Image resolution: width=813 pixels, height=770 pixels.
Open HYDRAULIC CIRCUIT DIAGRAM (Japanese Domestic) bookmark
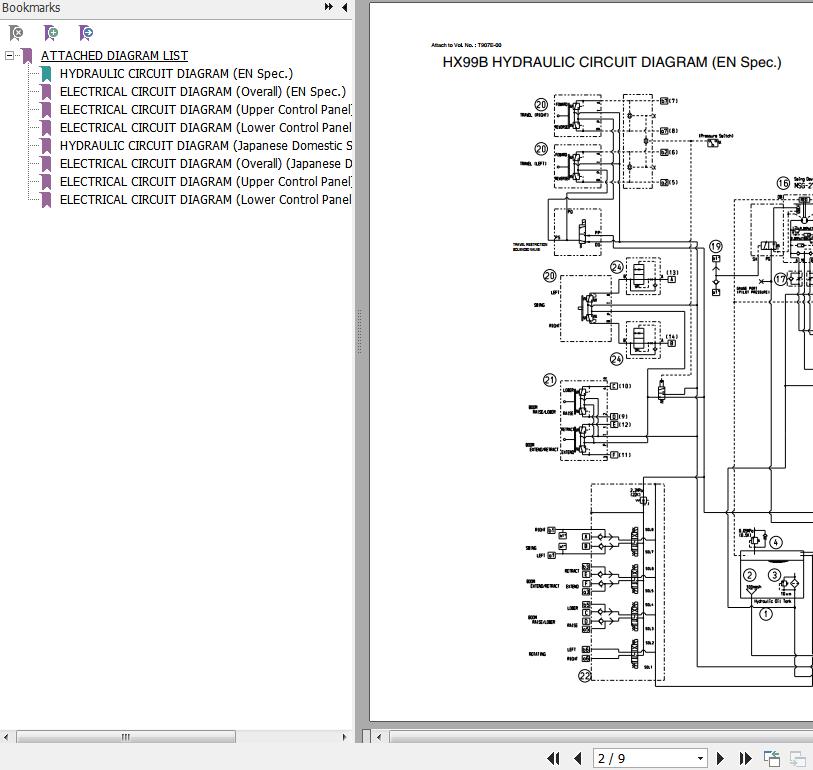pos(205,146)
